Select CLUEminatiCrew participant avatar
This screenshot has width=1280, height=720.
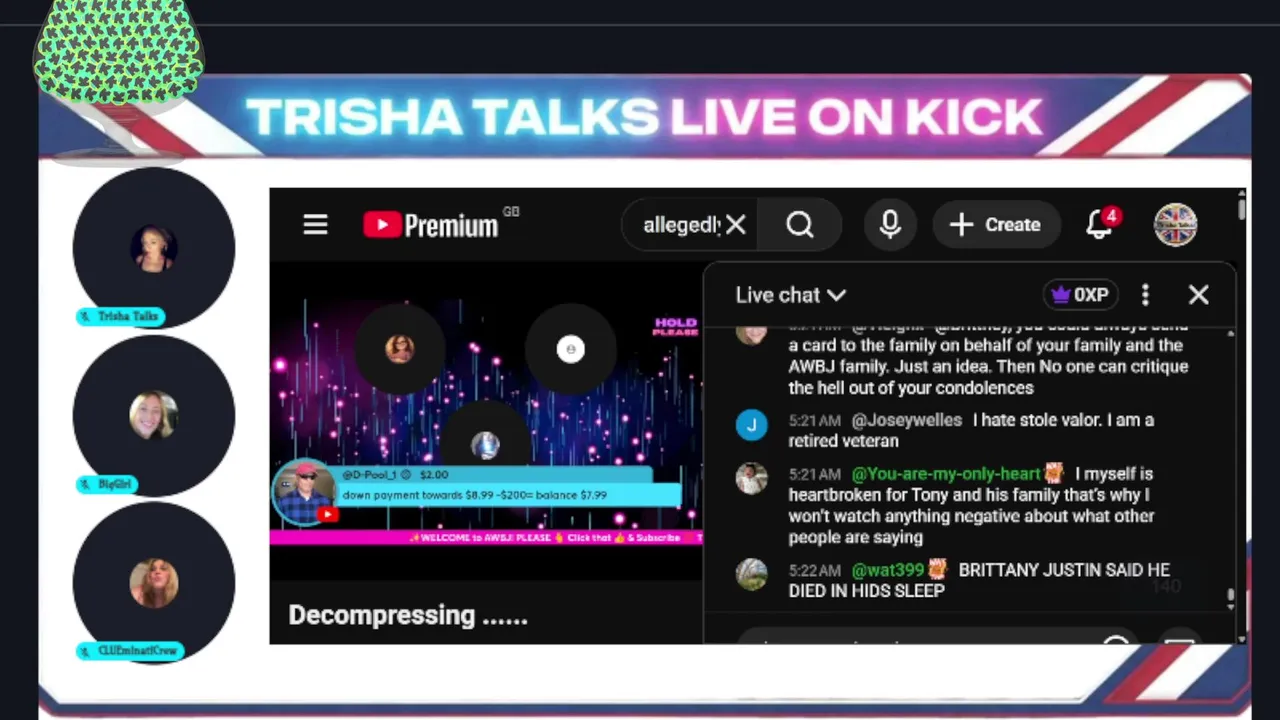[154, 582]
